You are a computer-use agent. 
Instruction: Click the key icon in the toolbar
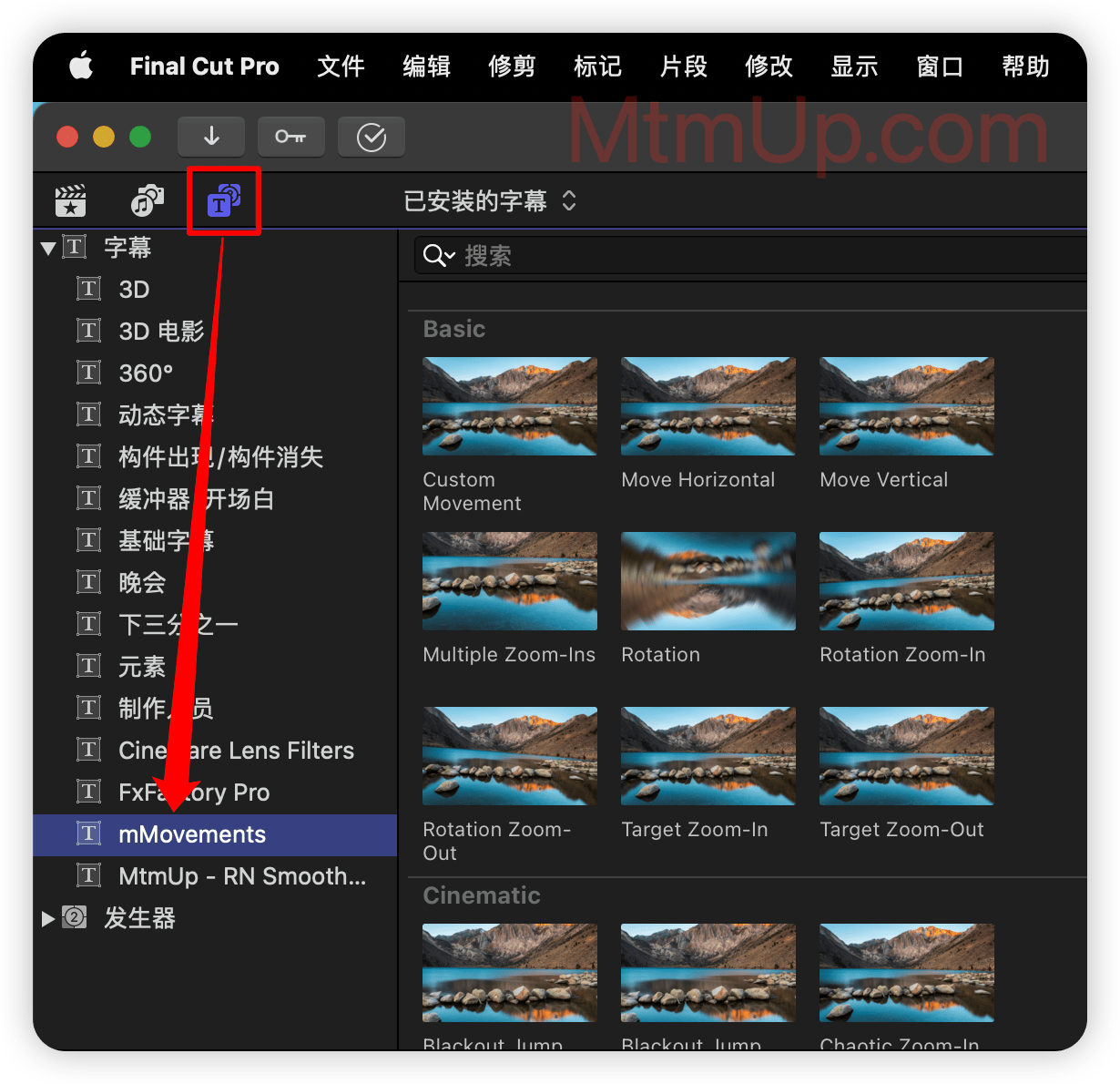(291, 137)
